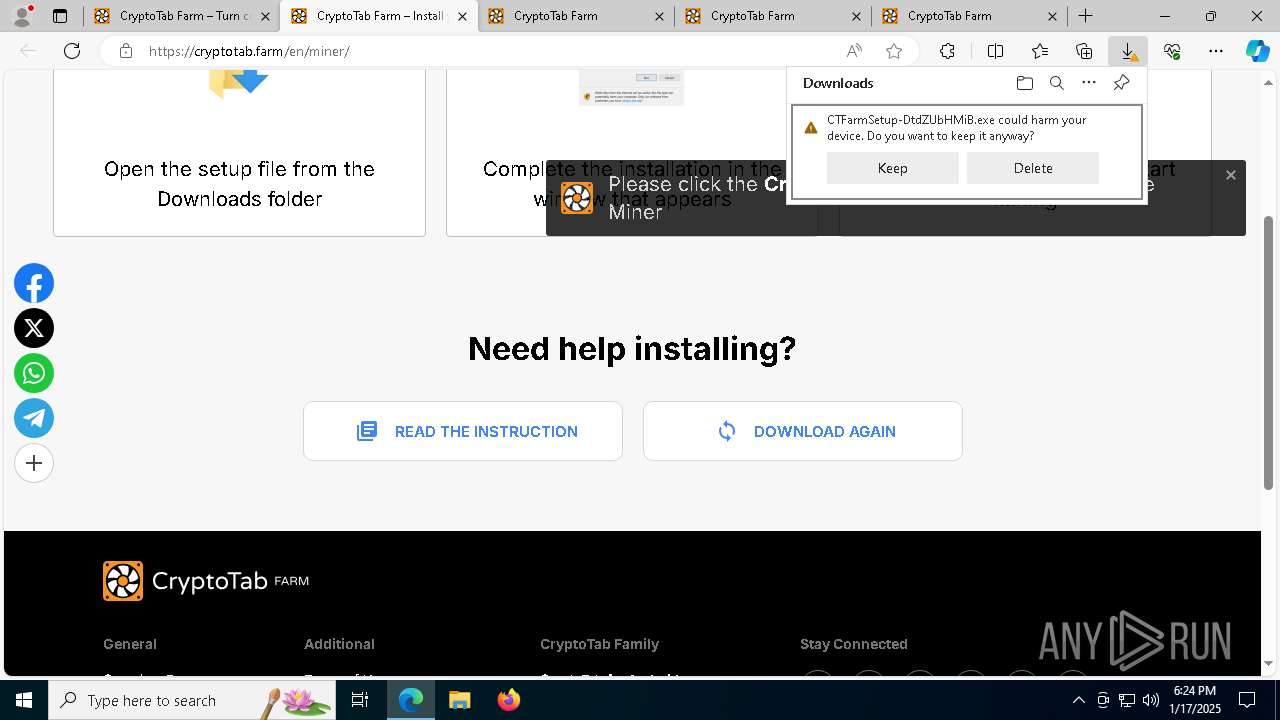Screen dimensions: 1280x720
Task: Delete the flagged CTFarmSetup download
Action: tap(1032, 168)
